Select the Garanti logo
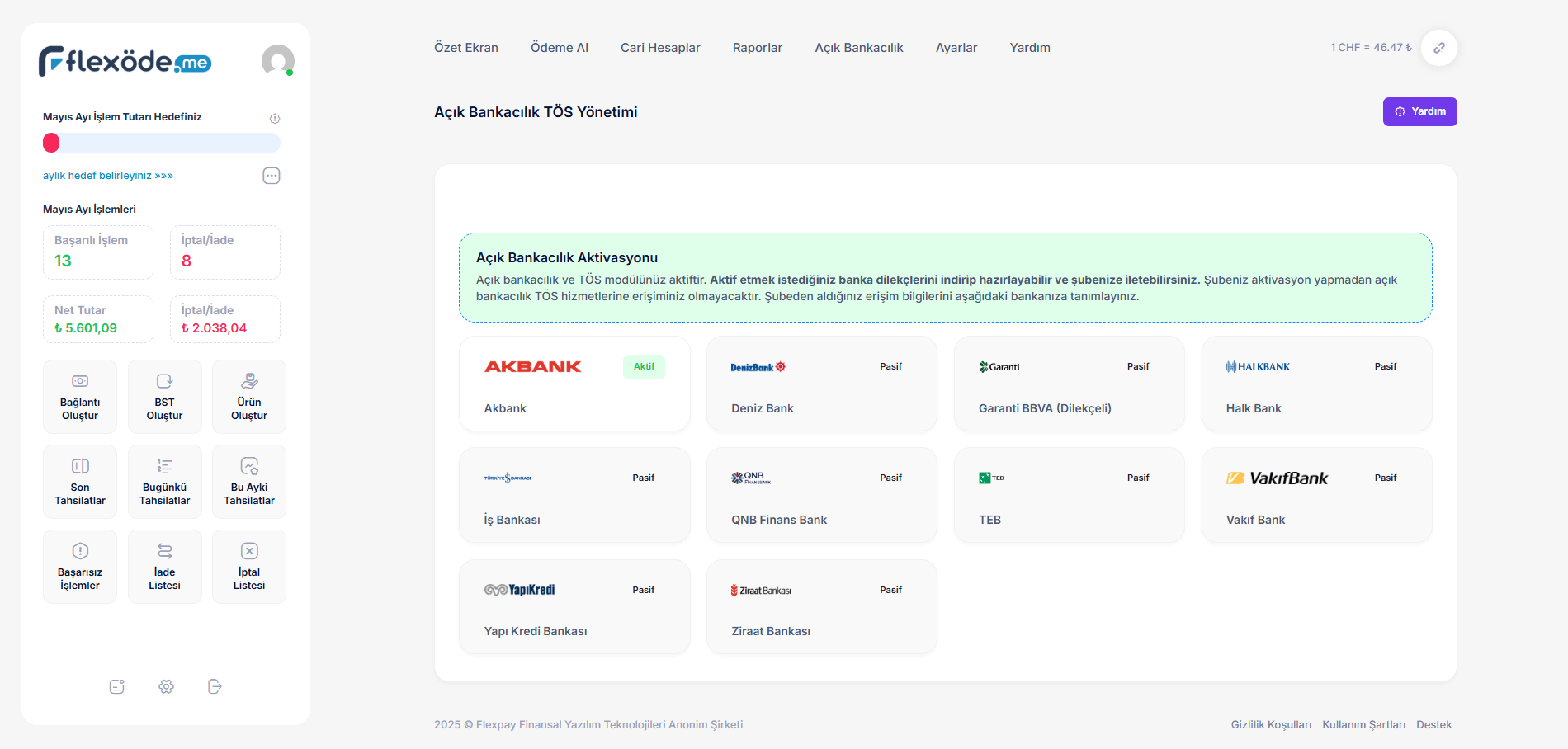The image size is (1568, 749). coord(999,367)
